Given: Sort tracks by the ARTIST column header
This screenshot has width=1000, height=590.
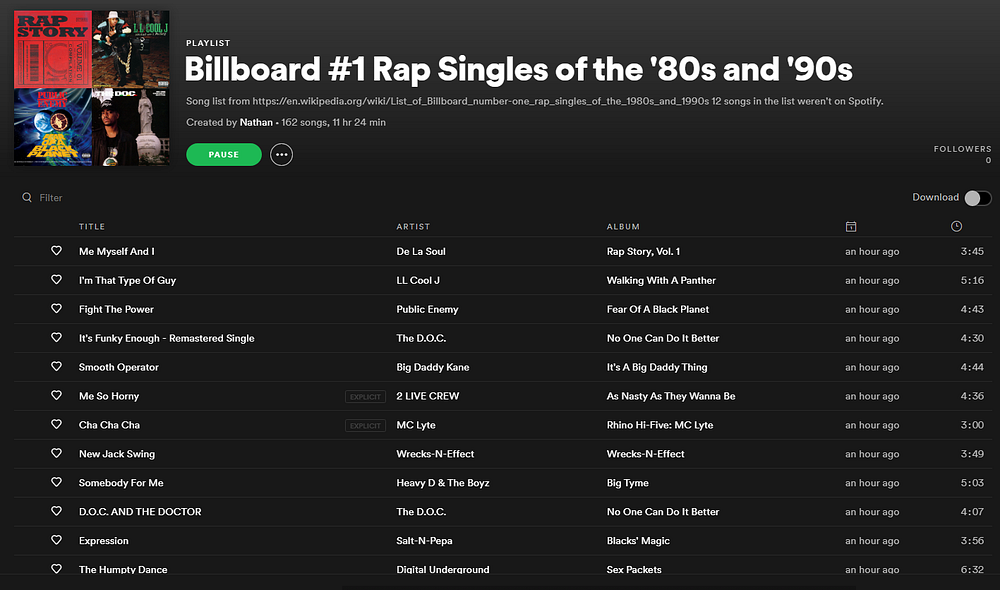Looking at the screenshot, I should 413,227.
